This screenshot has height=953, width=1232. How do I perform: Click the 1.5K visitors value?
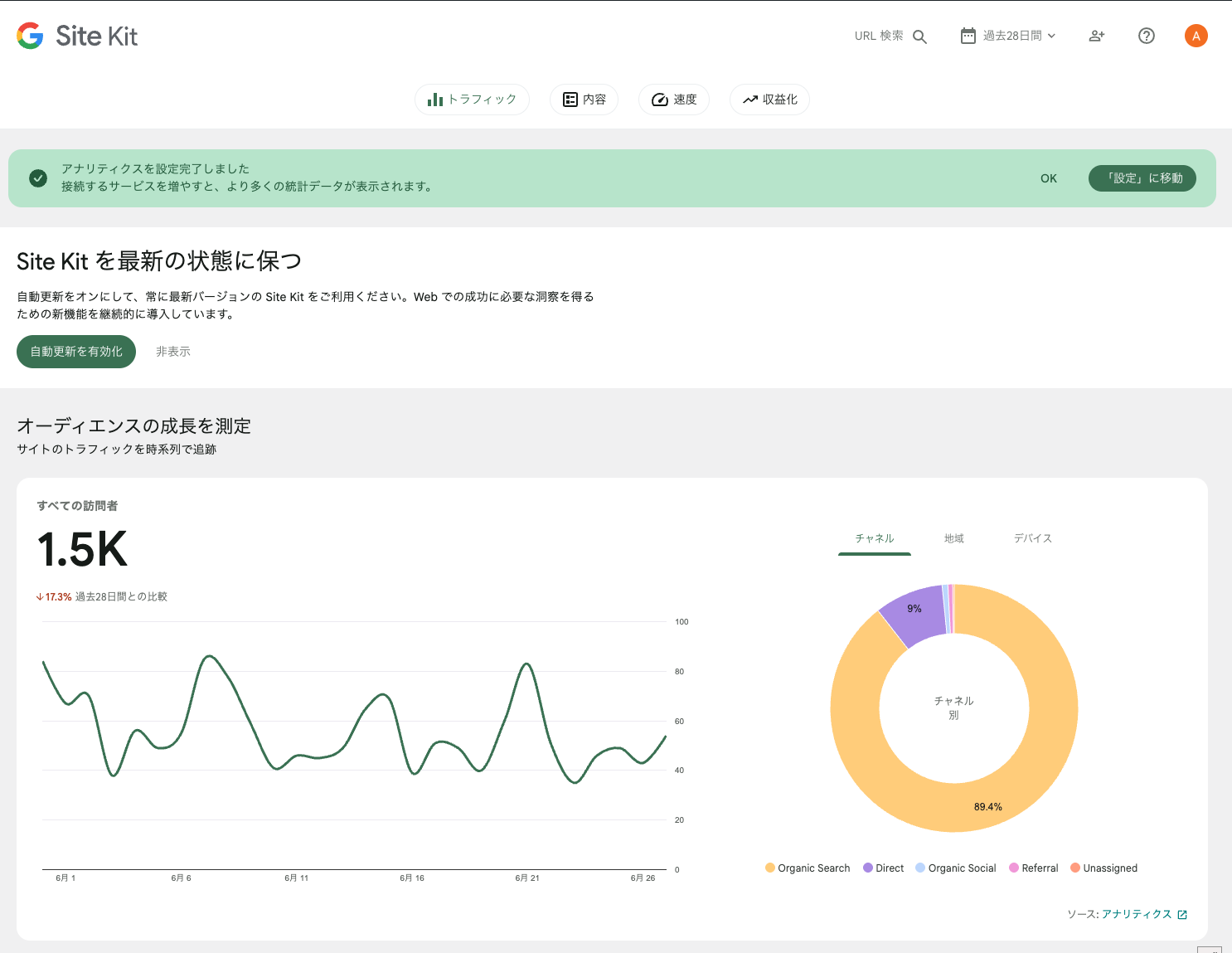[x=82, y=549]
